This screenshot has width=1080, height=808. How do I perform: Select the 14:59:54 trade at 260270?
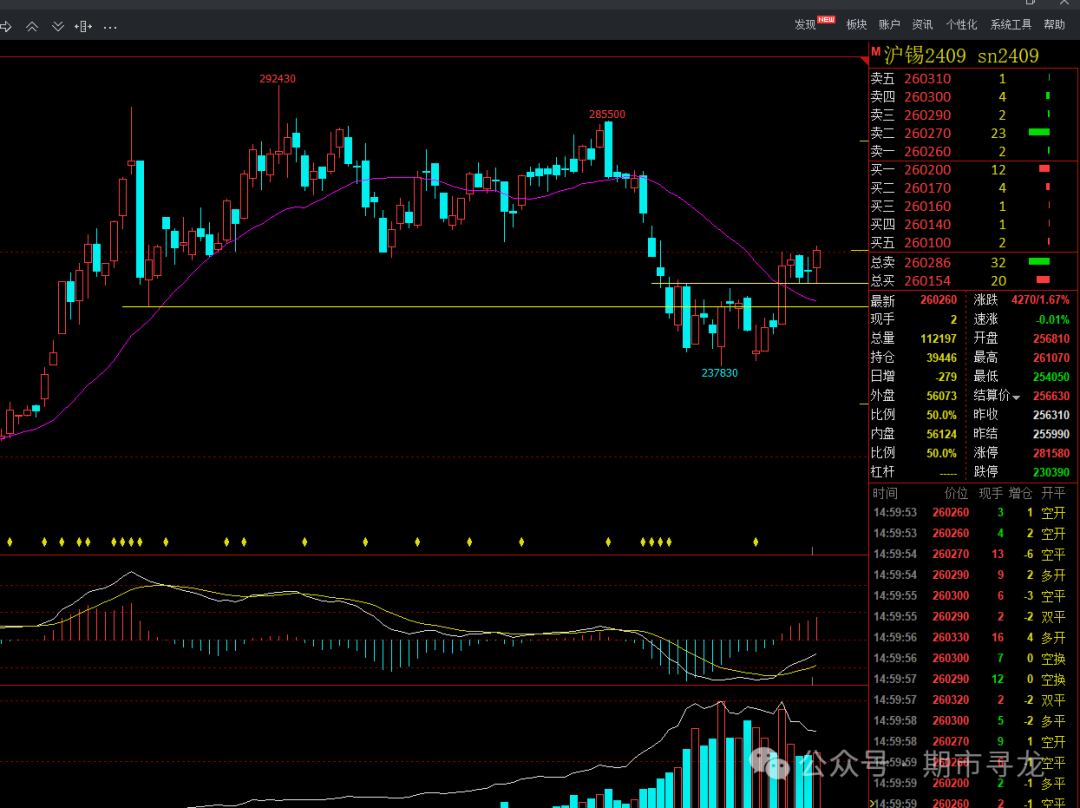click(973, 554)
